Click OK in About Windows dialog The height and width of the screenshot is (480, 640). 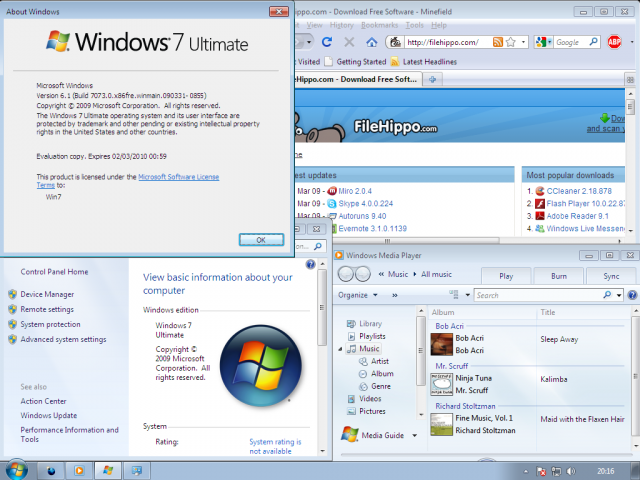pyautogui.click(x=261, y=240)
